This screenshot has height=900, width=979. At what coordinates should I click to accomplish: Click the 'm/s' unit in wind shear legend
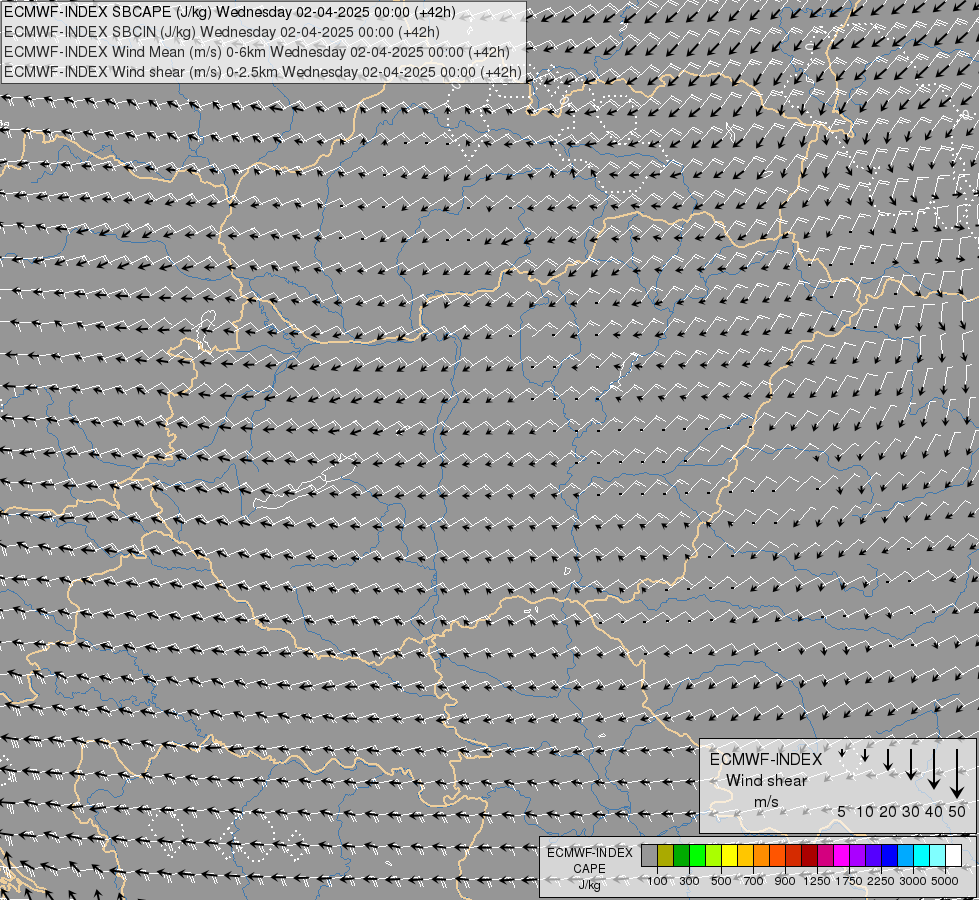[x=766, y=802]
